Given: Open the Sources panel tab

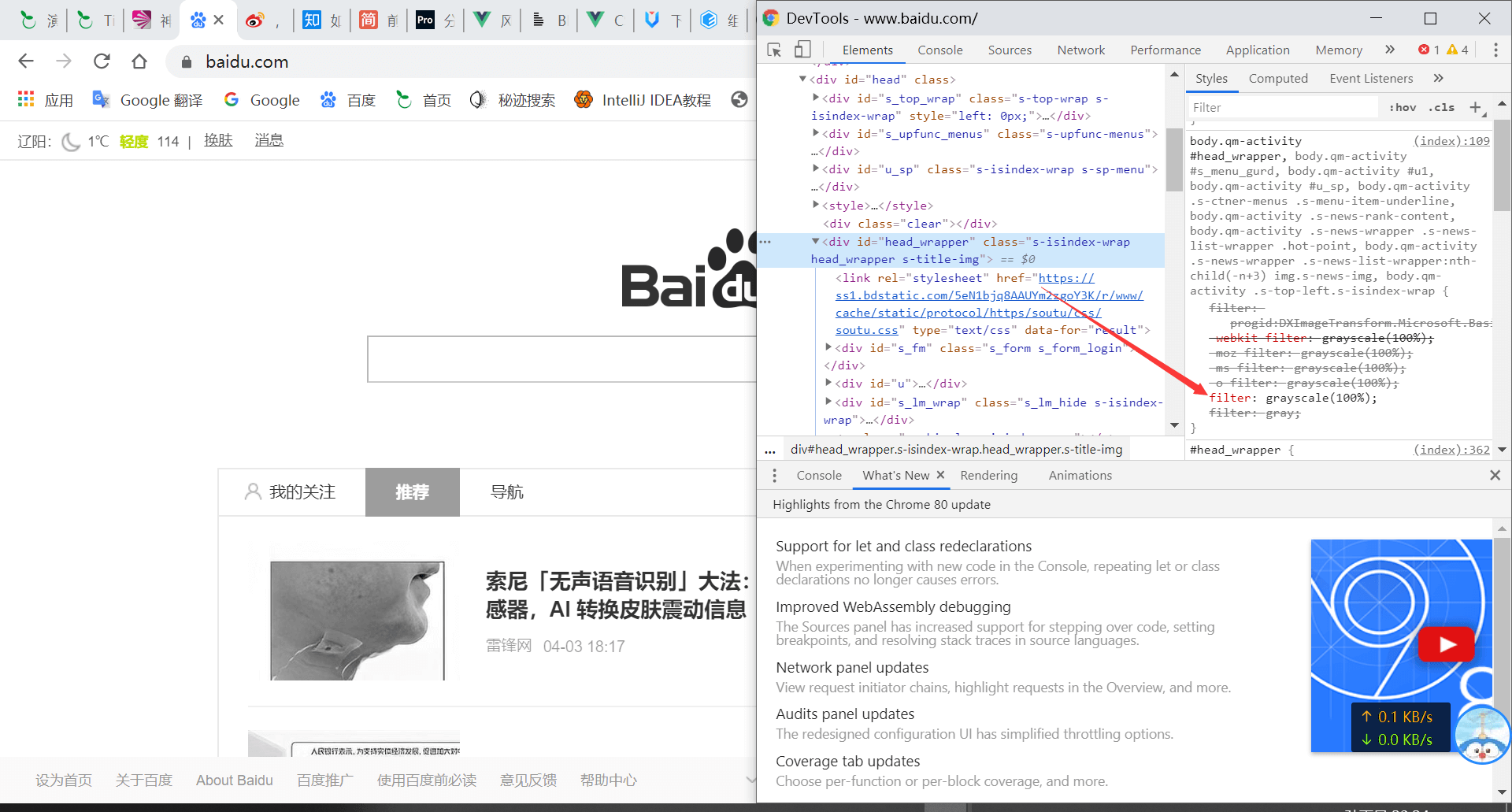Looking at the screenshot, I should point(1010,50).
